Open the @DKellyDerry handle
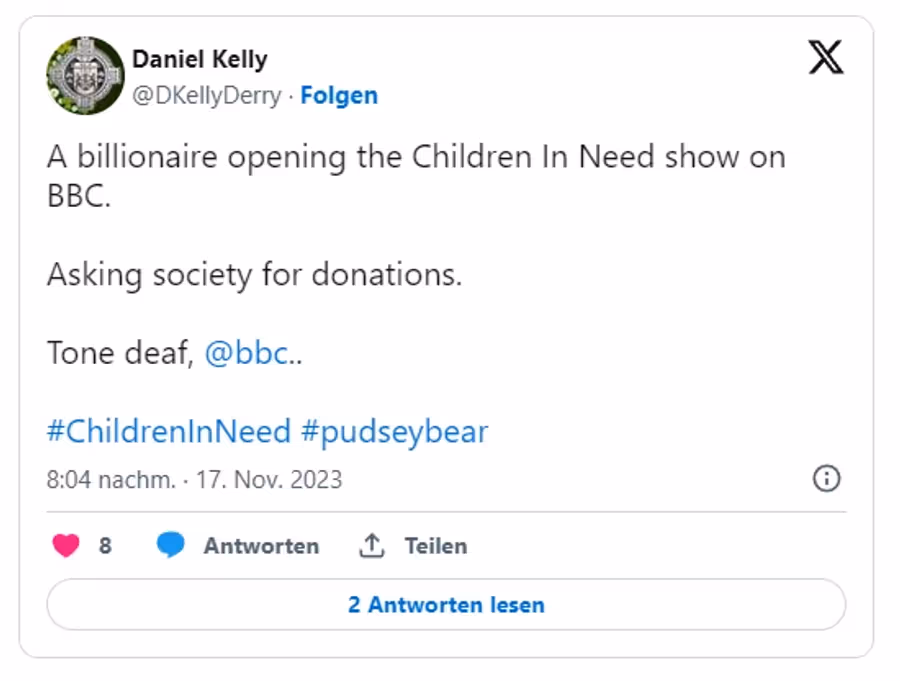This screenshot has width=900, height=681. 207,95
